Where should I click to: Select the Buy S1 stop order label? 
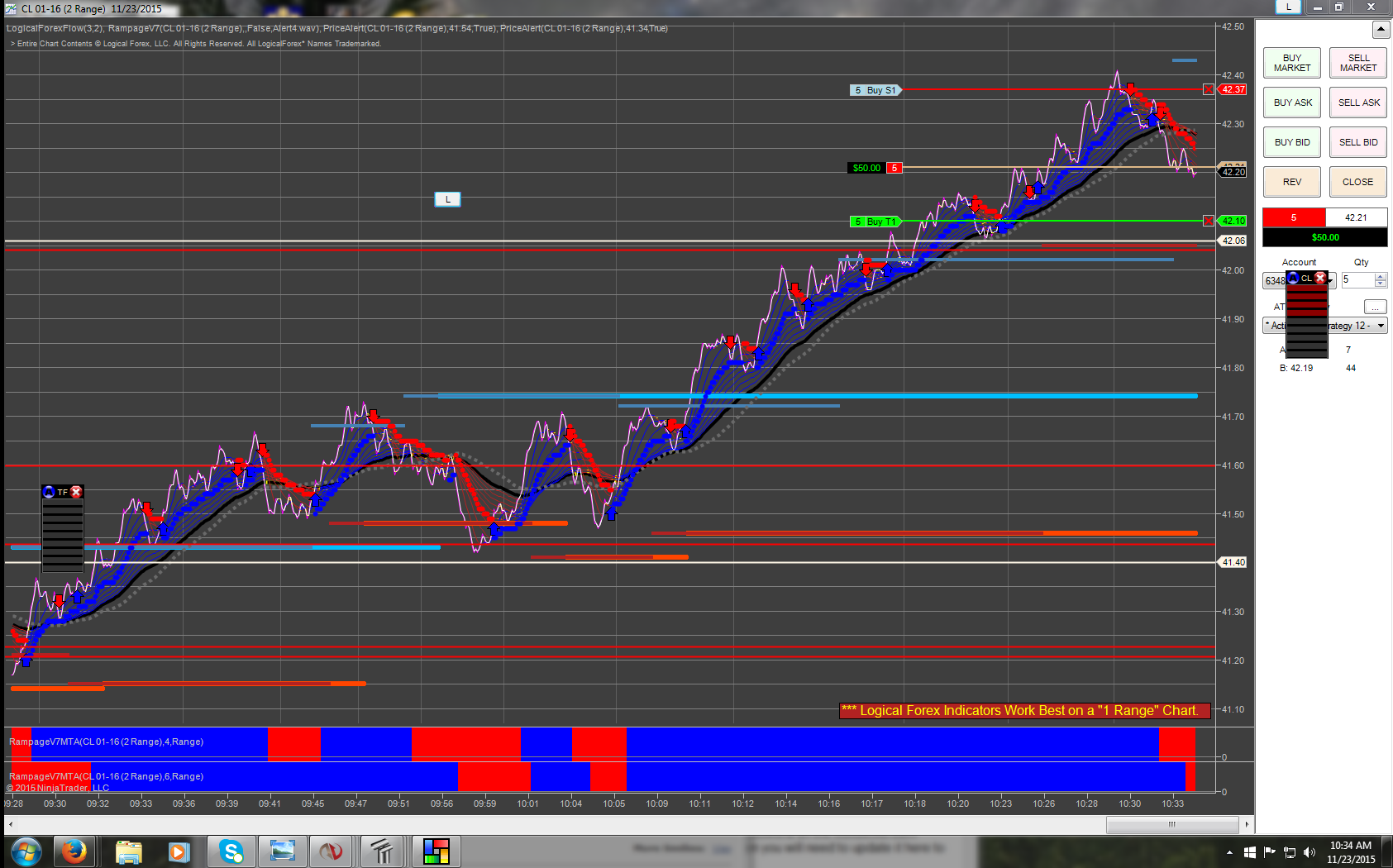(875, 90)
